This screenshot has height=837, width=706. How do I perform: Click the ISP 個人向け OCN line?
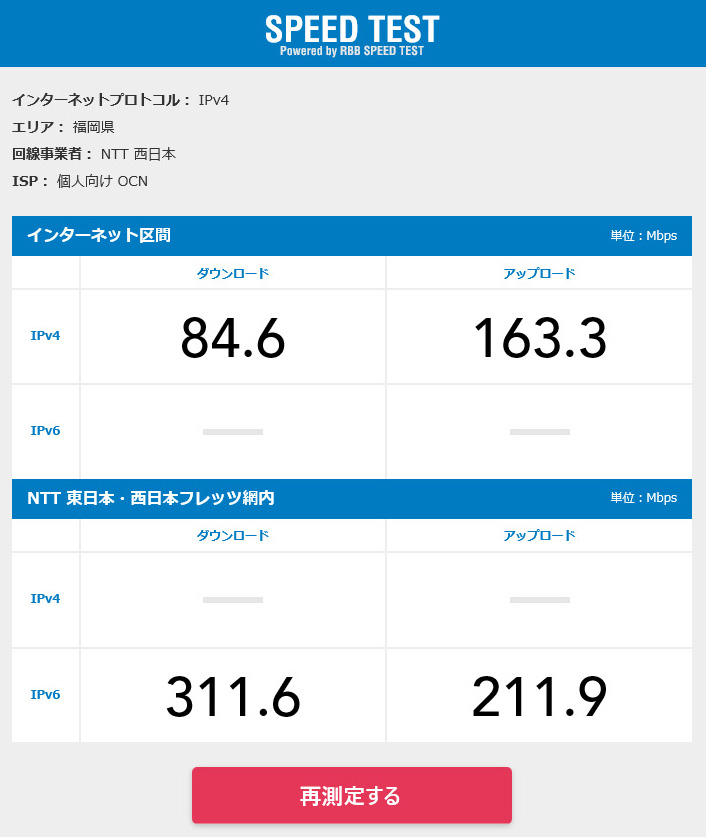click(x=80, y=181)
